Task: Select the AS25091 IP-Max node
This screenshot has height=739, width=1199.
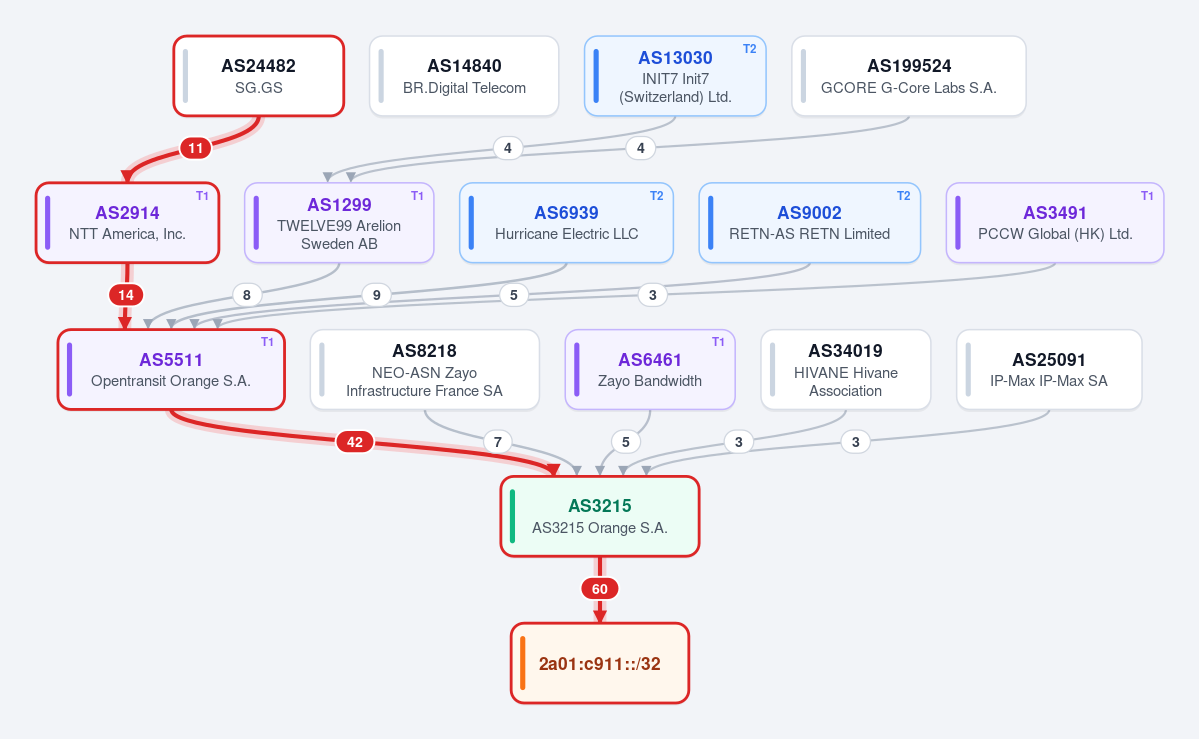Action: tap(1049, 370)
